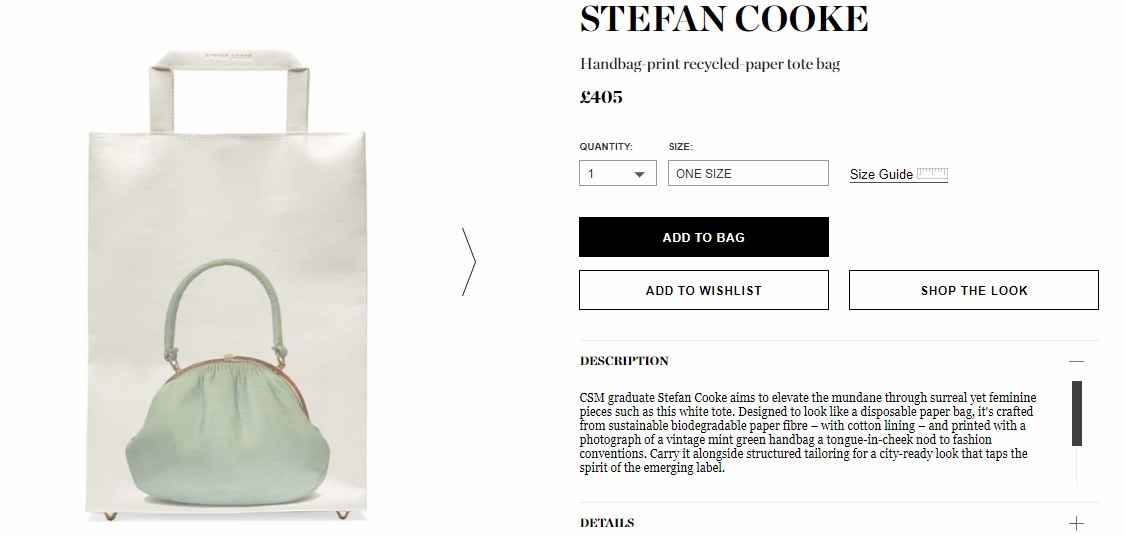1124x535 pixels.
Task: Show the next product image with the arrow
Action: [x=469, y=262]
